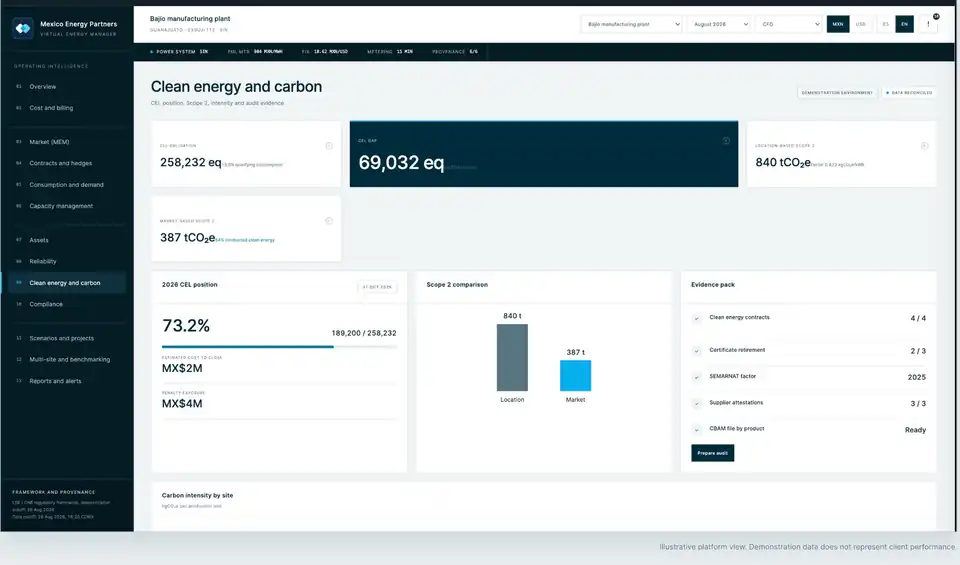This screenshot has height=565, width=960.
Task: Click the FIX MXN/USD rate in status bar
Action: click(324, 52)
